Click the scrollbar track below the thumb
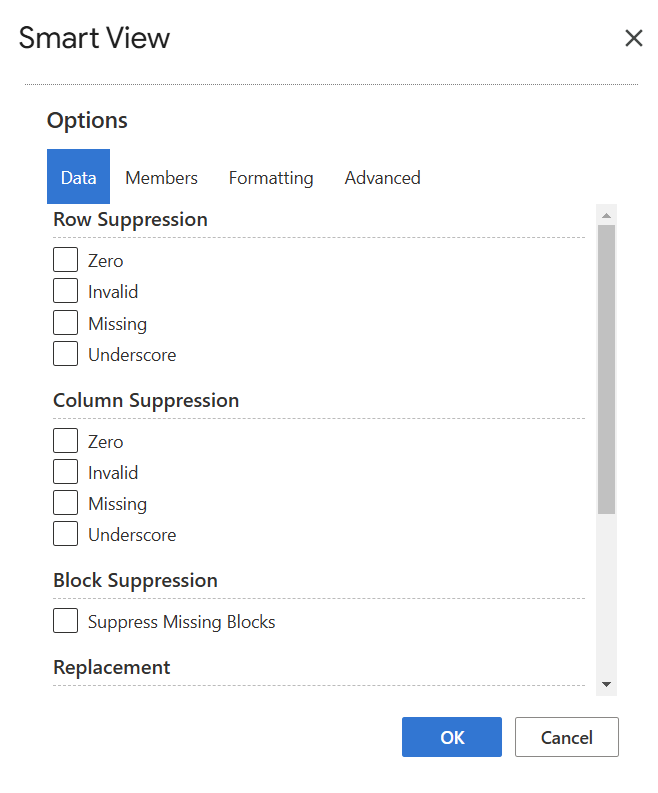 pos(606,594)
